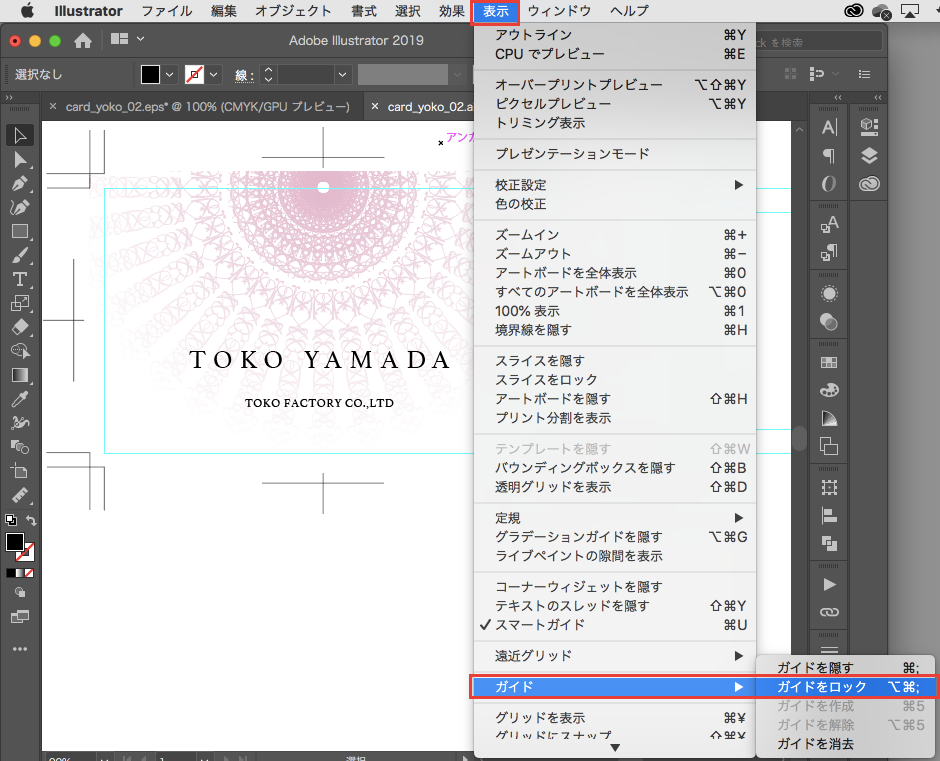Screen dimensions: 940x761
Task: Pick the Type tool
Action: pyautogui.click(x=19, y=278)
